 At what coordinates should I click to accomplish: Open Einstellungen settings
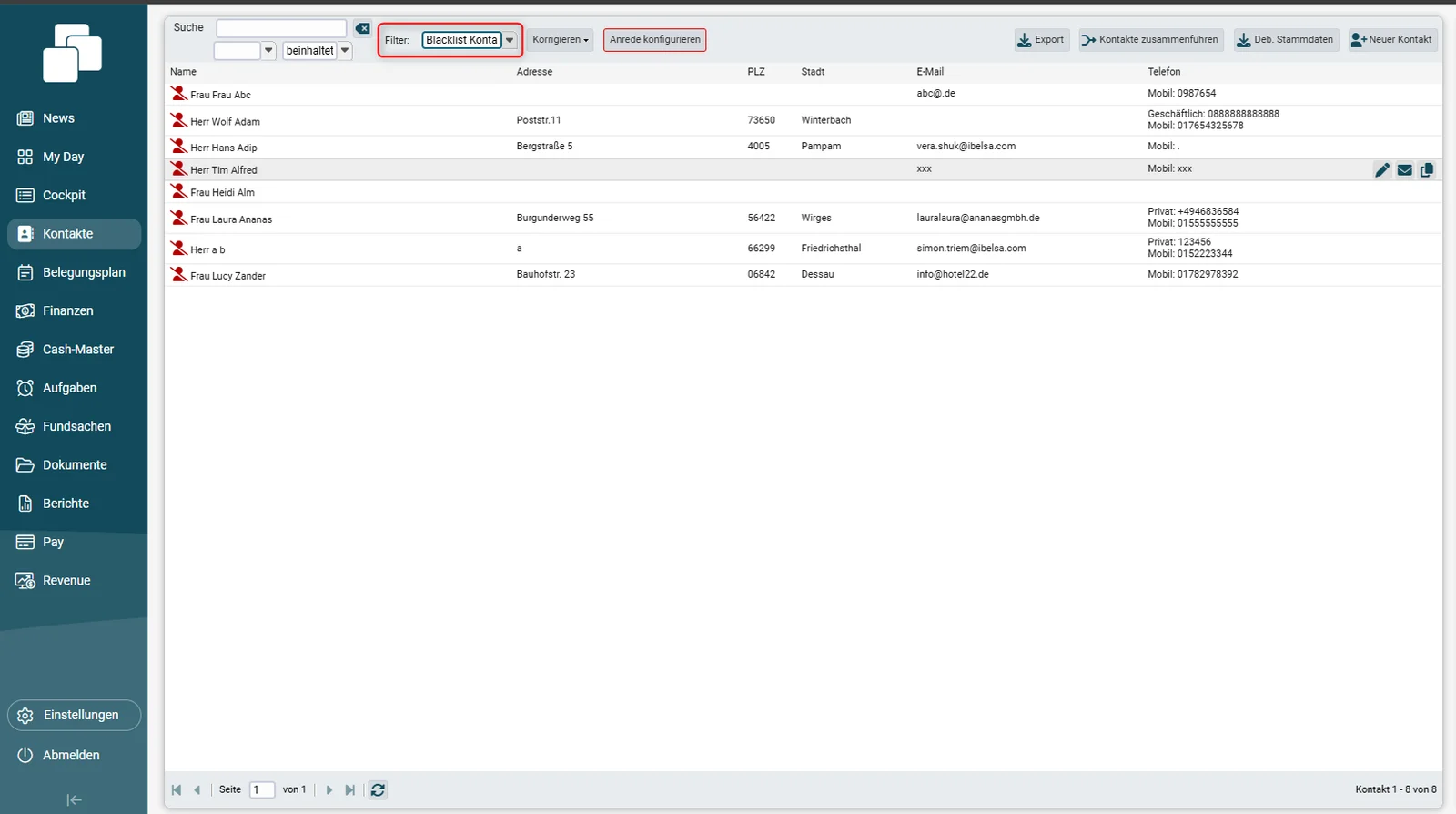point(74,715)
